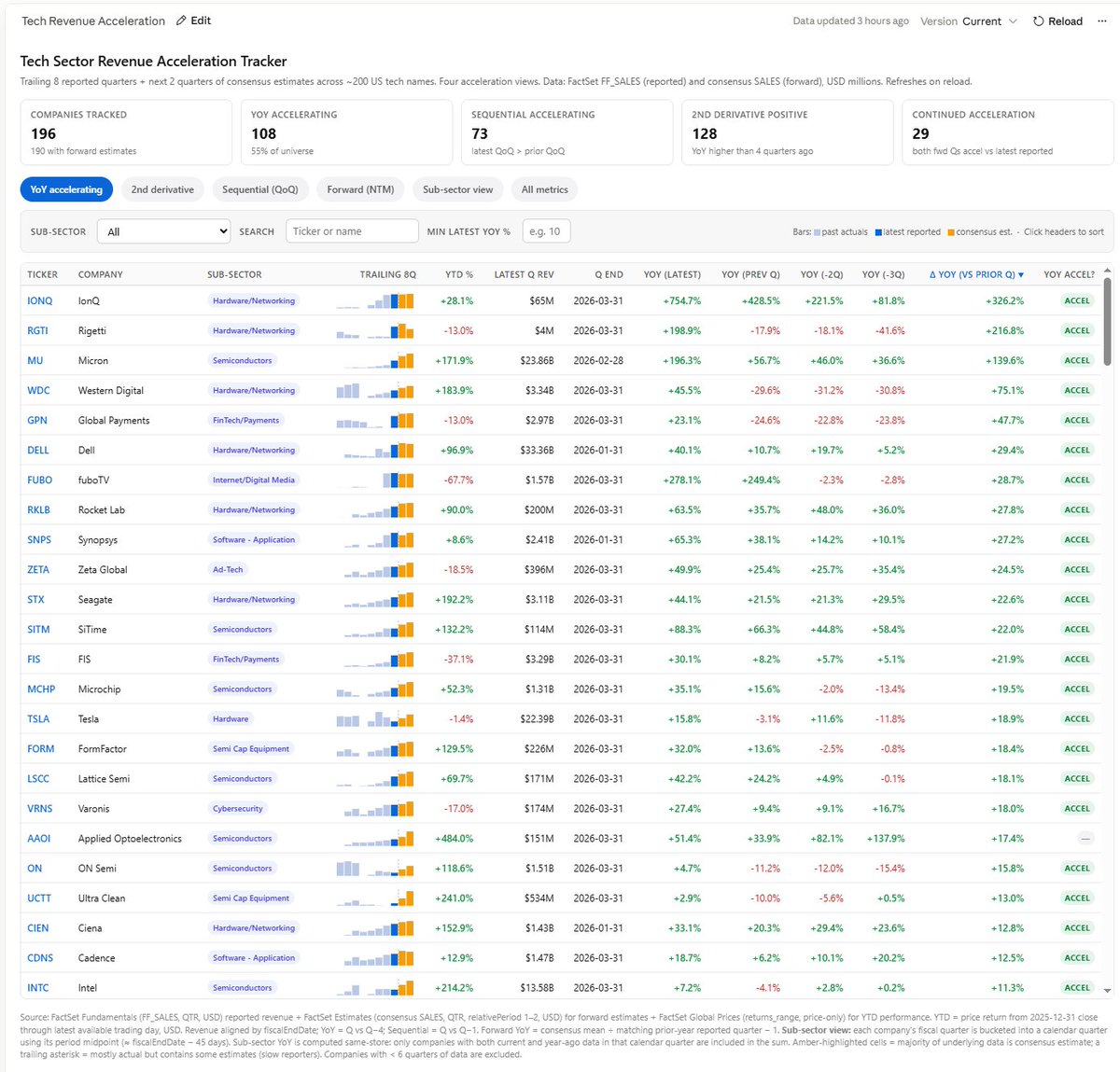Open the Forward (NTM) tab

tap(360, 189)
